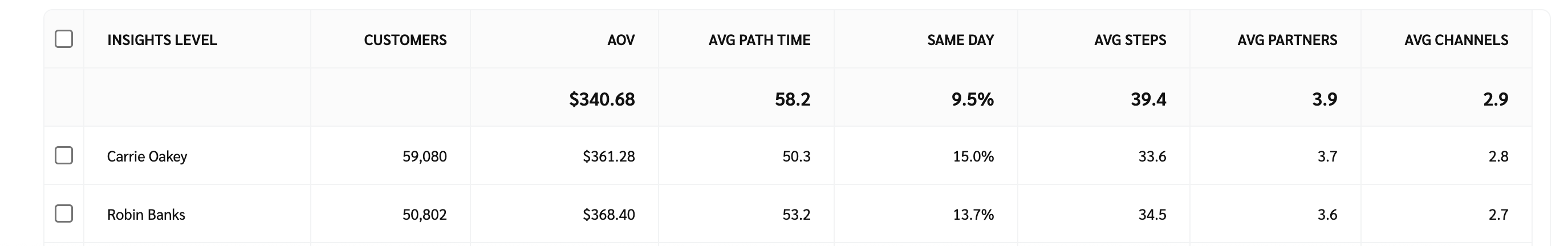Sort by Same Day column header
The width and height of the screenshot is (1568, 246).
point(960,40)
